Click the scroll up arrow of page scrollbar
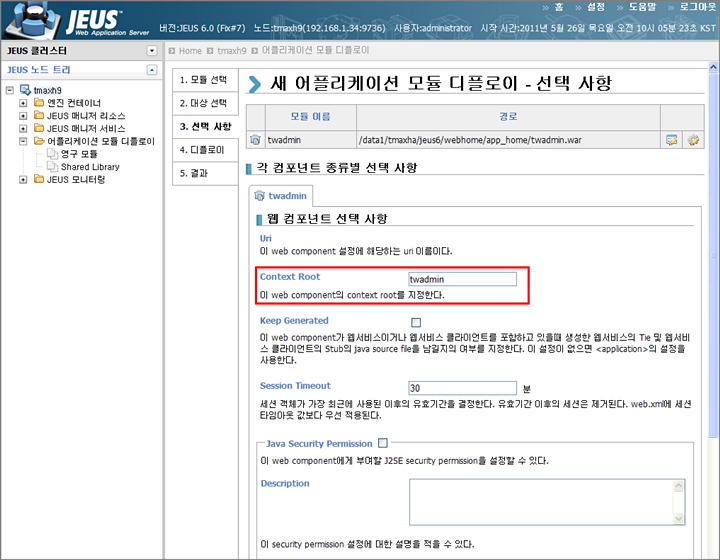The image size is (720, 560). pos(714,67)
